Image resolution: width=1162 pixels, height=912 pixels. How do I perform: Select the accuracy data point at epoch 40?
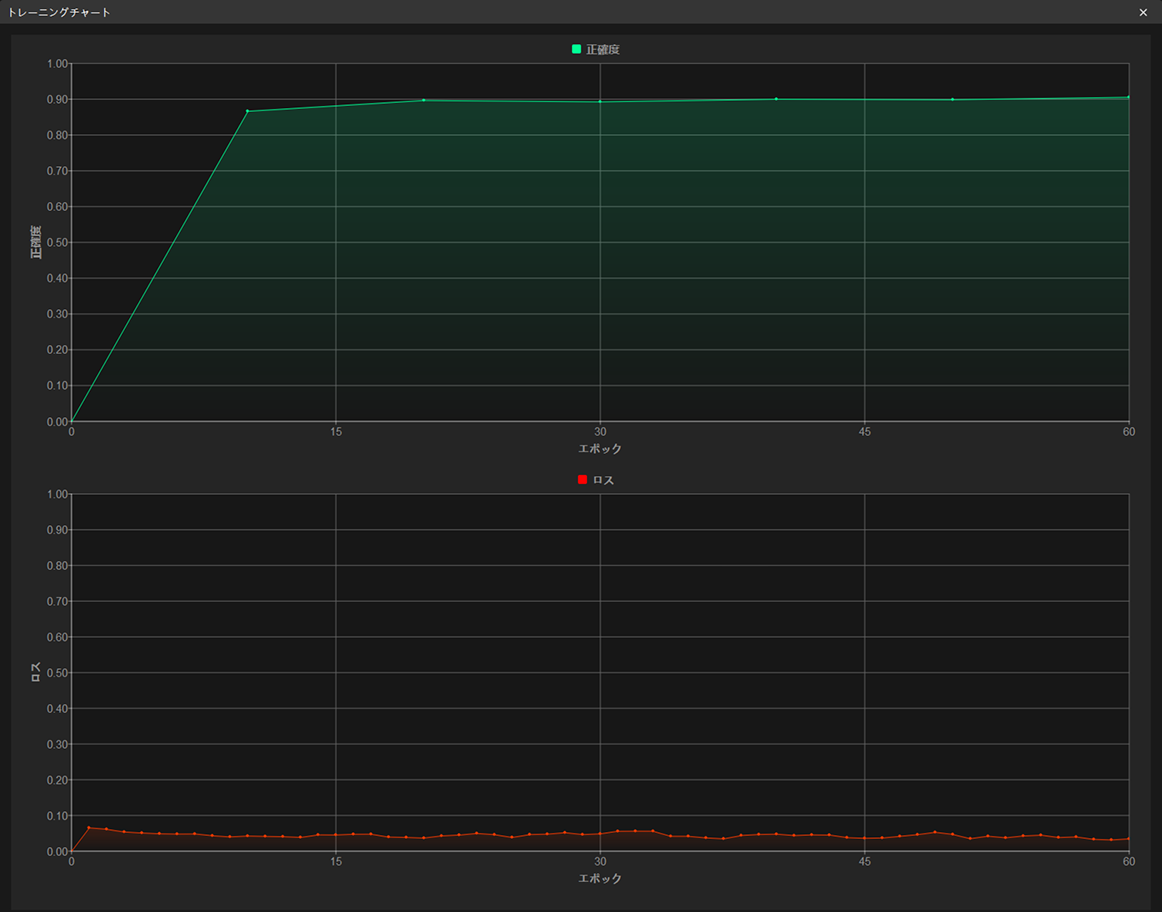(776, 99)
